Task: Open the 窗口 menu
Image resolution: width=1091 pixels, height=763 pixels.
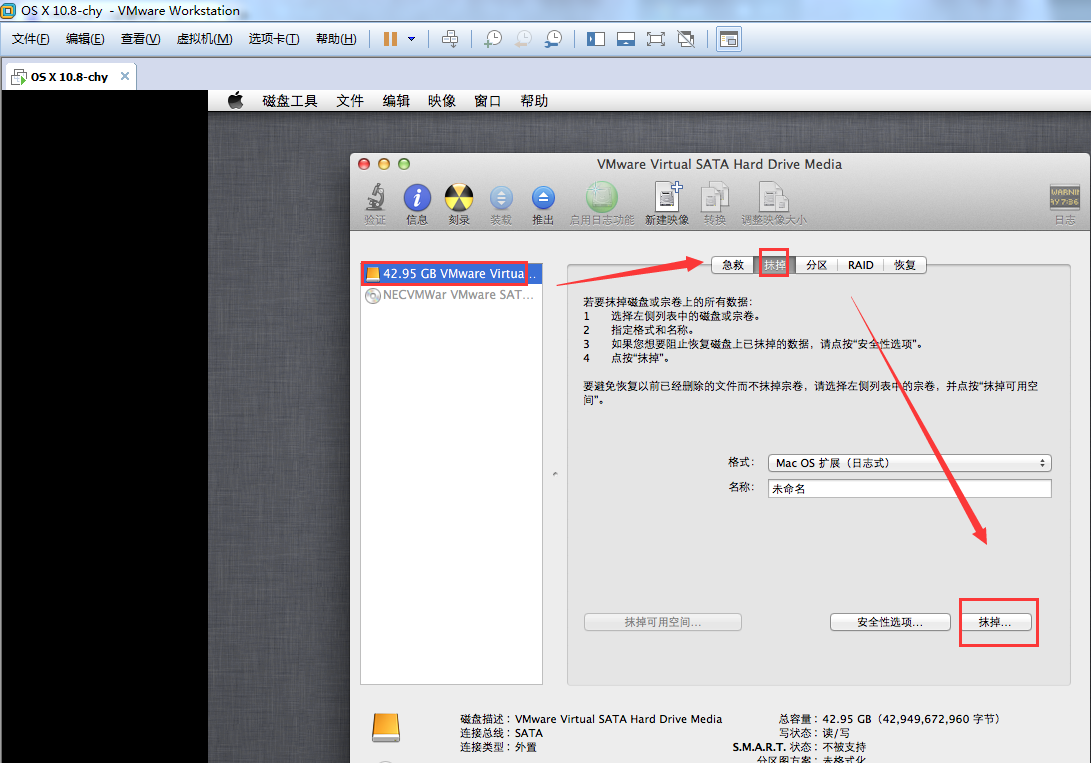Action: 488,101
